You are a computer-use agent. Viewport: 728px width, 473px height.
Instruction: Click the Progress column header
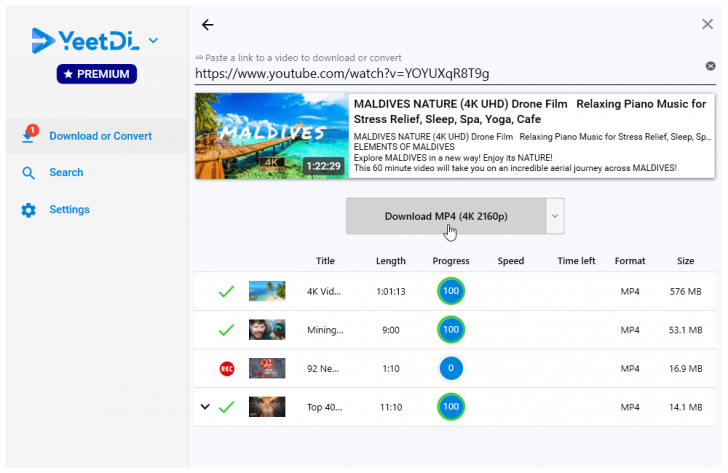tap(451, 261)
